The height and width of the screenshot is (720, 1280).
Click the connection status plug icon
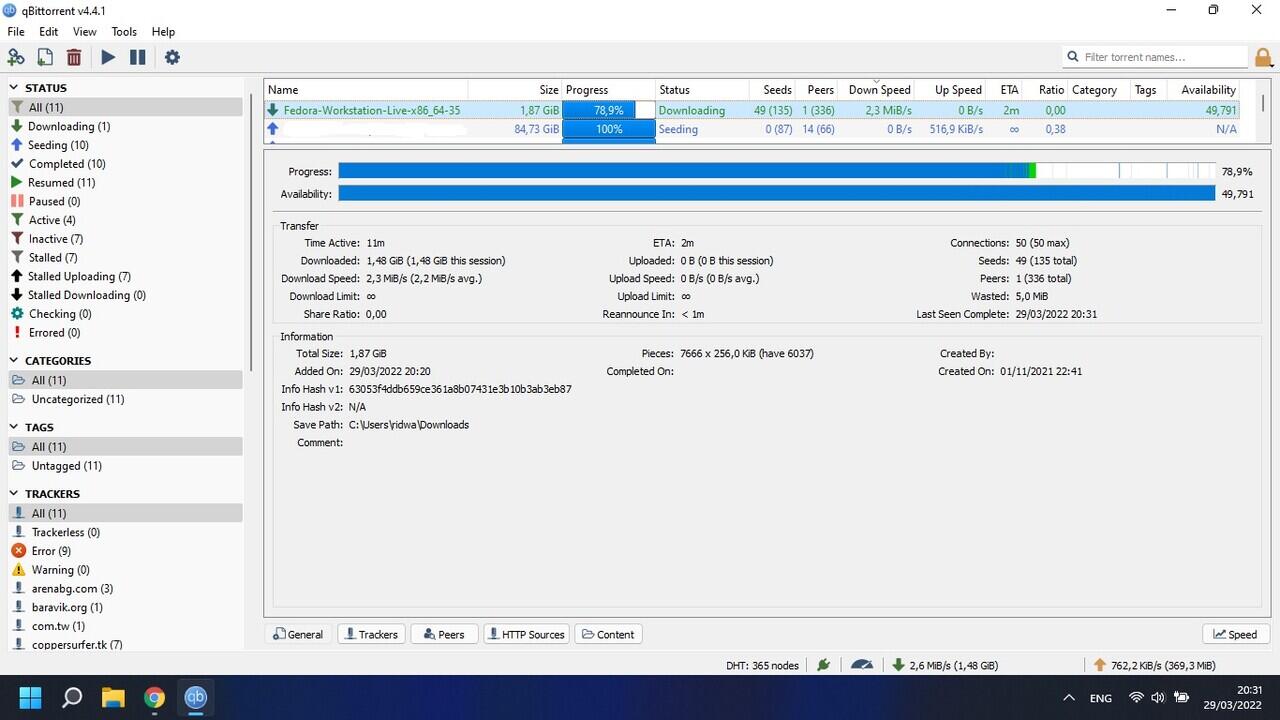click(822, 664)
